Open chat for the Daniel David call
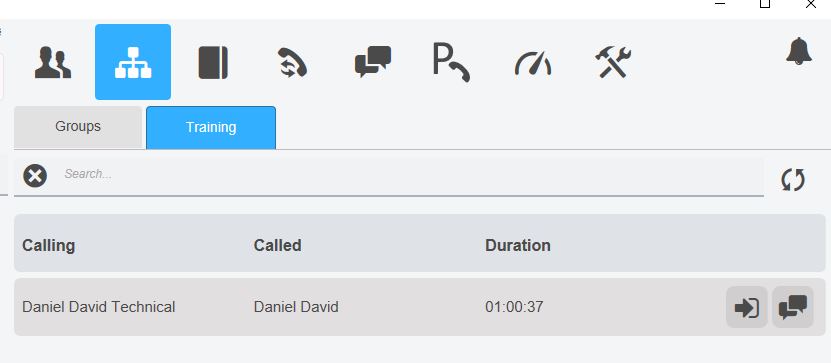Image resolution: width=831 pixels, height=363 pixels. 793,307
